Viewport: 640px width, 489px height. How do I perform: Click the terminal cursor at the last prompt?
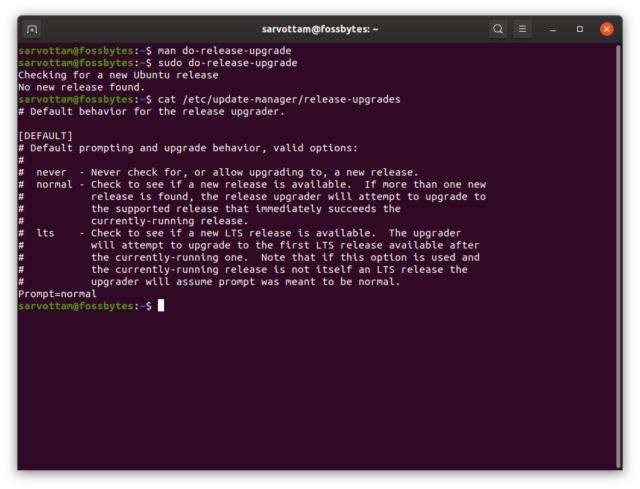pyautogui.click(x=160, y=306)
